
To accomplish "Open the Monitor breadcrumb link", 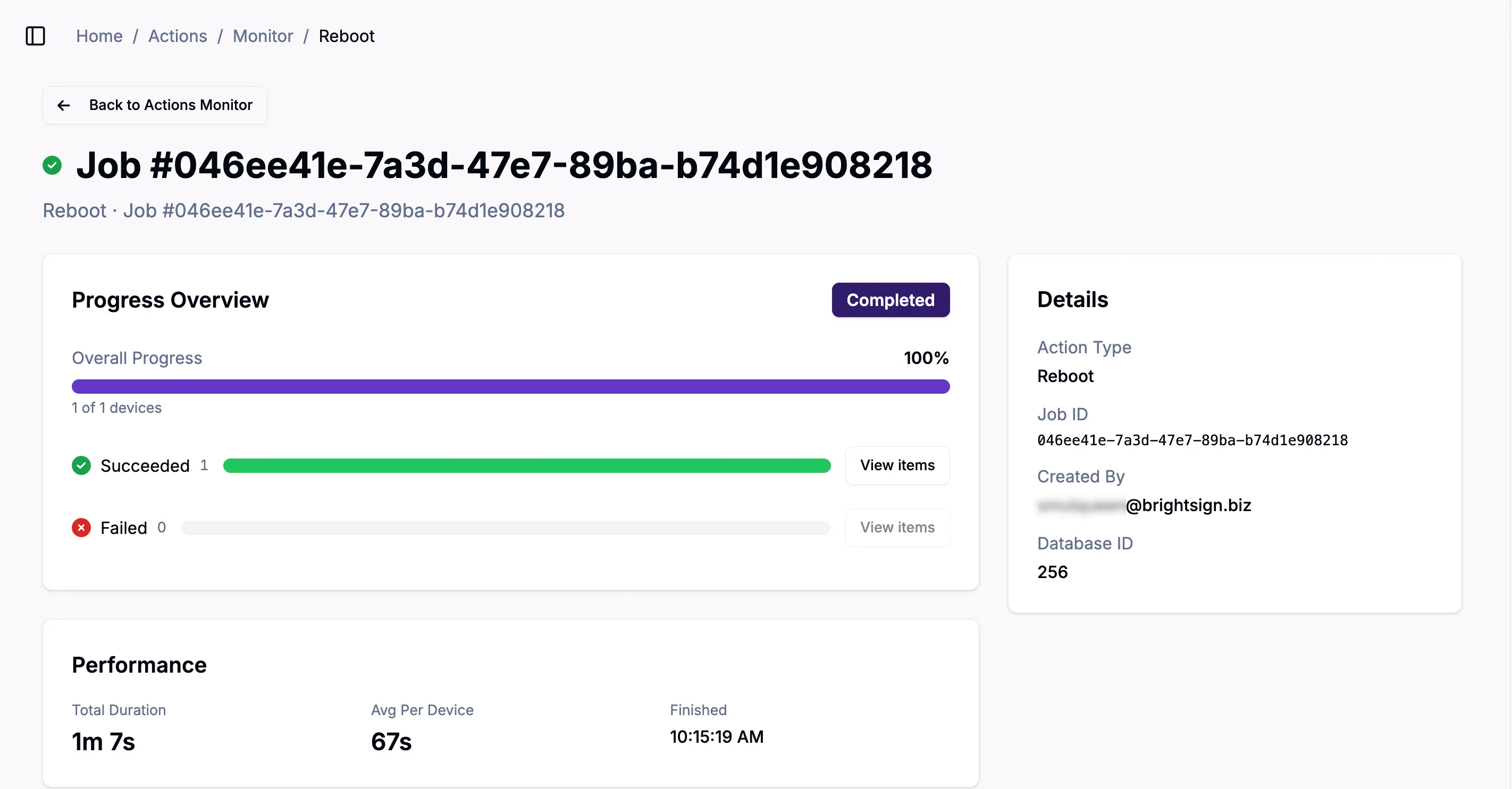I will (263, 36).
